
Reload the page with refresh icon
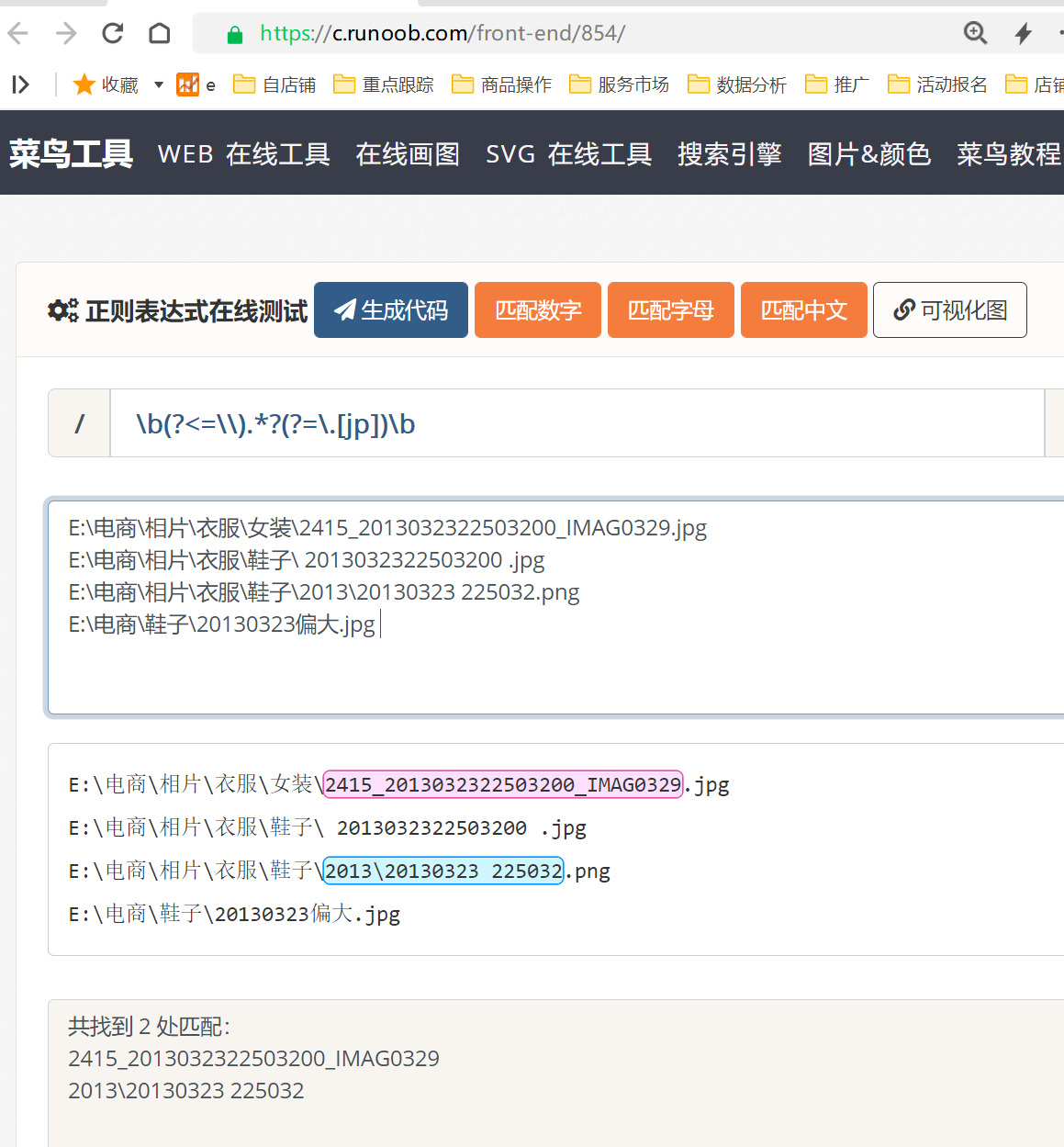coord(113,34)
